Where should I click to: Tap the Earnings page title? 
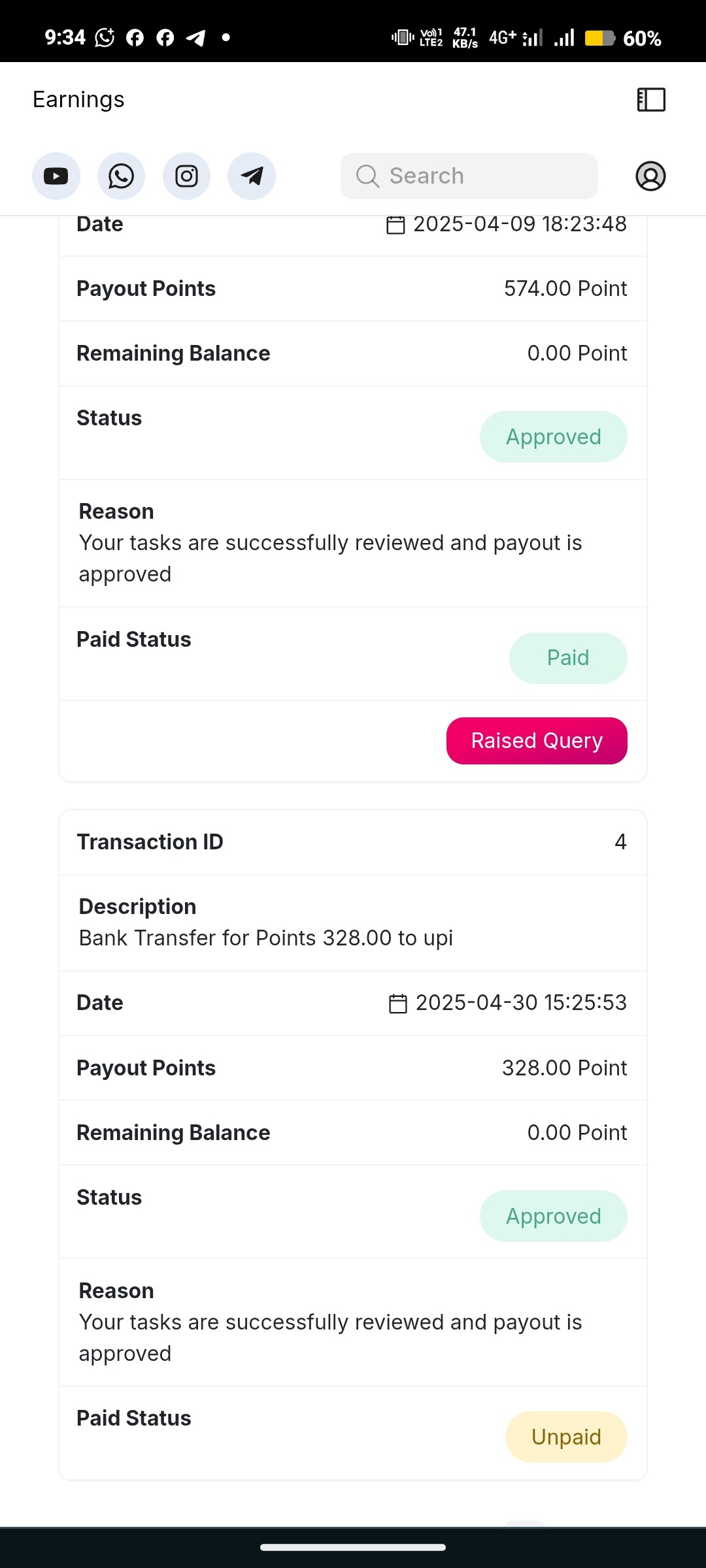(78, 100)
